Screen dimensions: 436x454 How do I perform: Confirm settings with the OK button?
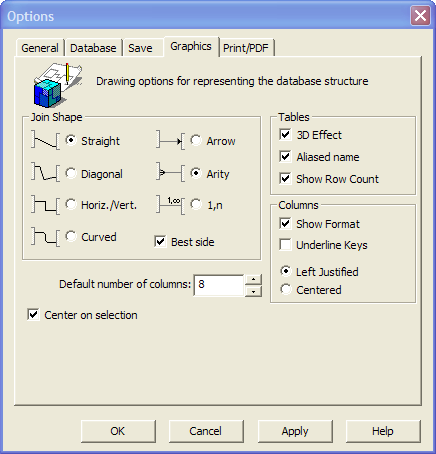point(118,431)
